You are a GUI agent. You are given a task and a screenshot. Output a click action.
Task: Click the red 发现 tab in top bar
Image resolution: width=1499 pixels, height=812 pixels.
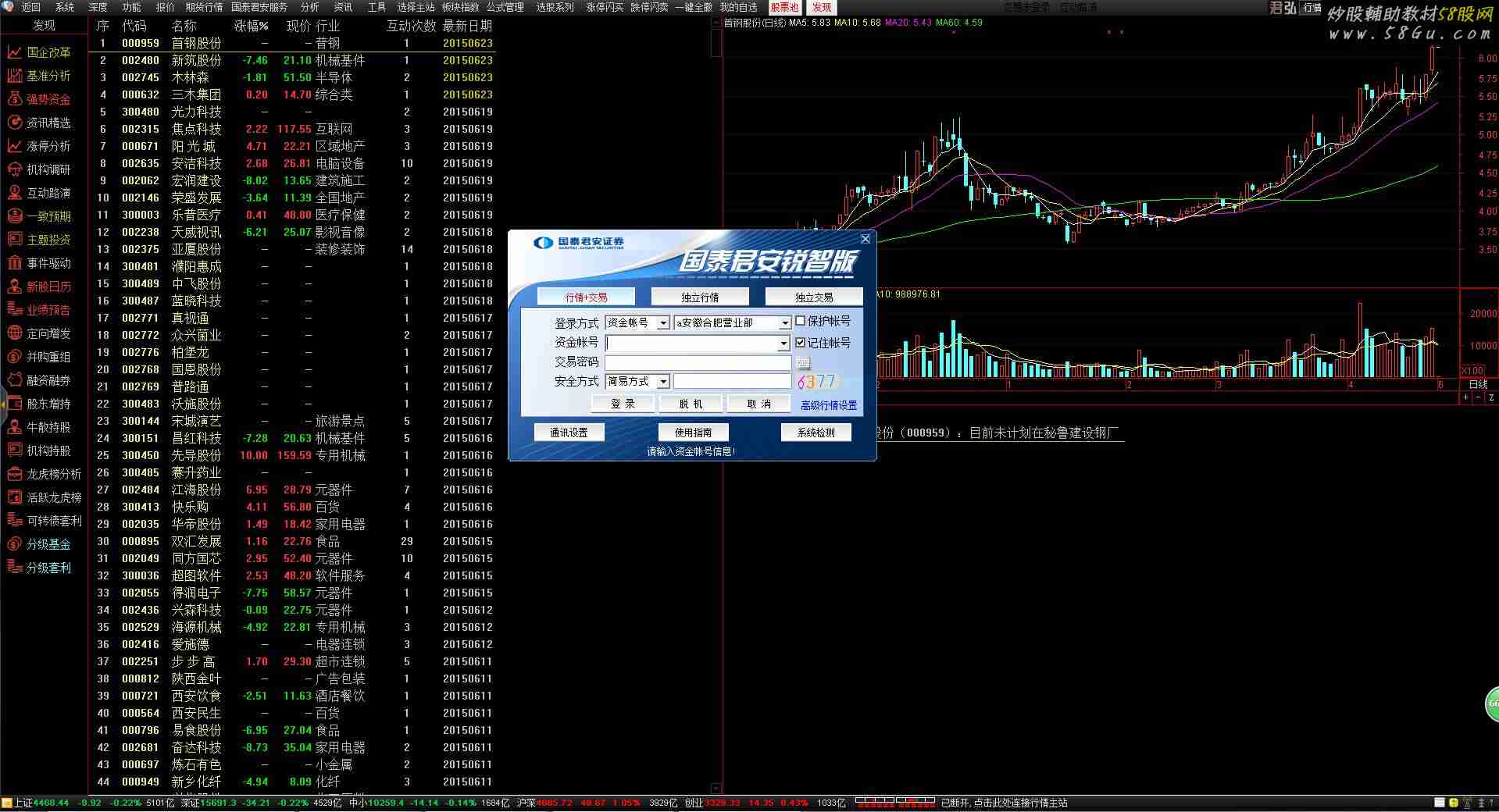tap(821, 7)
